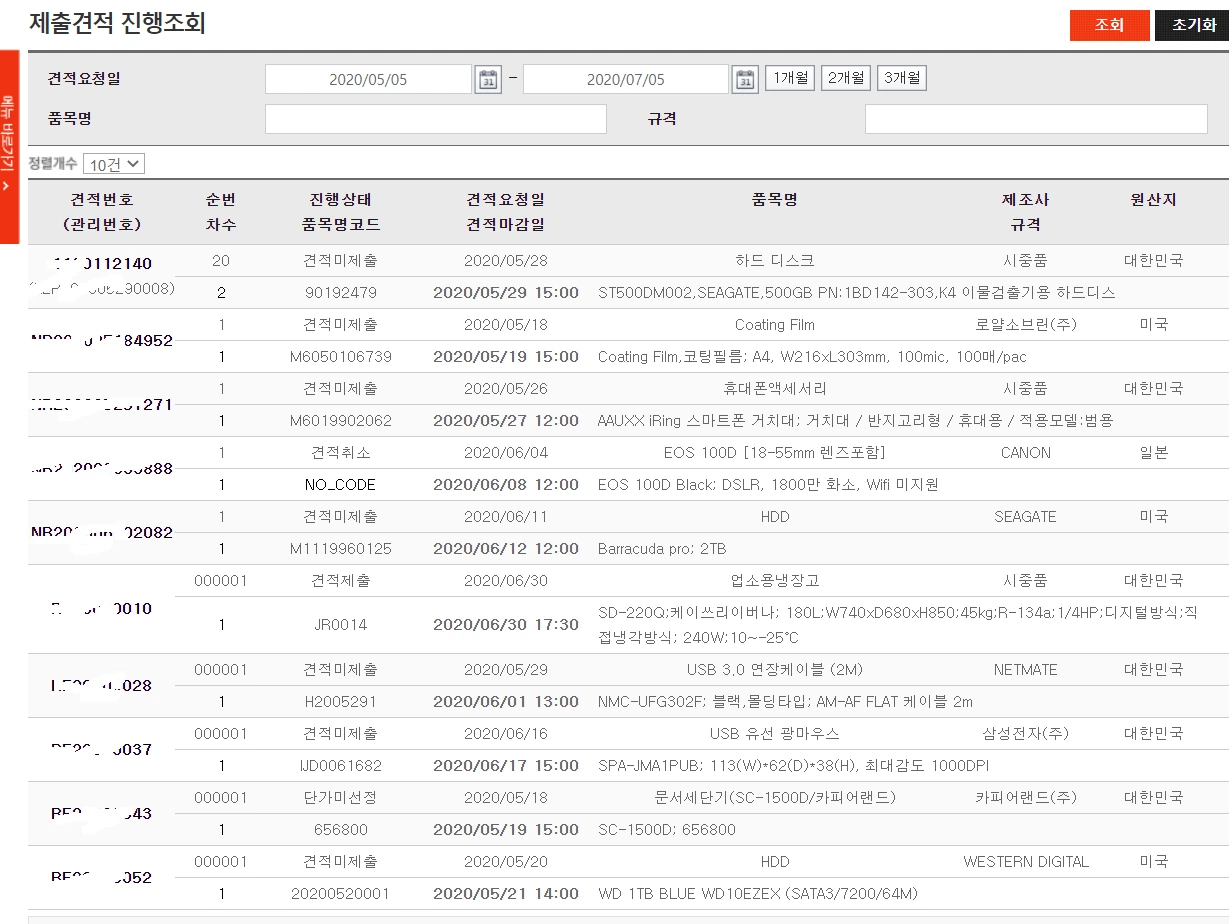Click manufacturer NETMATE
1229x924 pixels.
coord(1025,670)
